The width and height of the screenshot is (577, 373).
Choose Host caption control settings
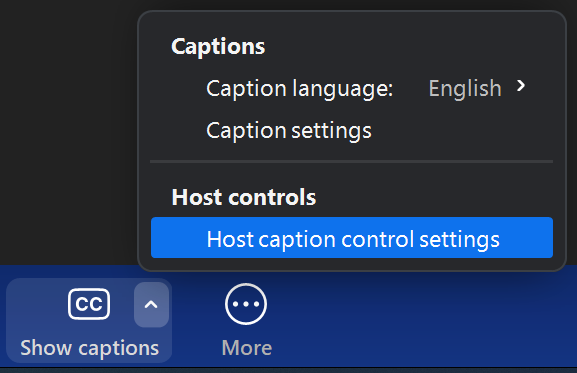click(x=352, y=238)
